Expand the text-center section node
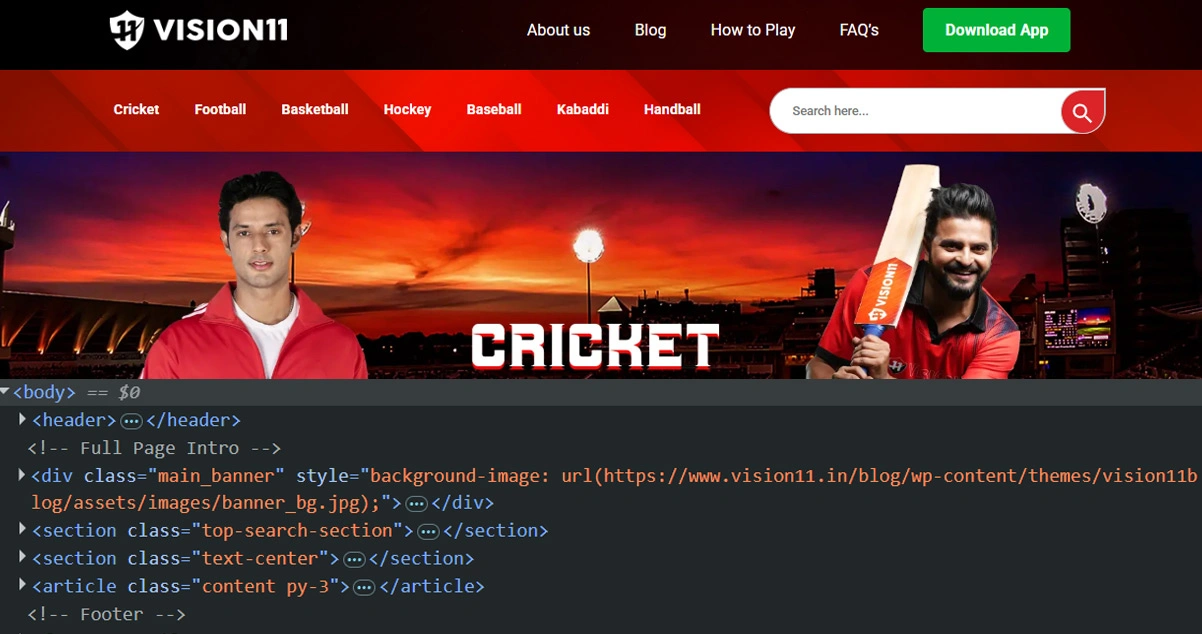This screenshot has height=634, width=1202. tap(23, 558)
